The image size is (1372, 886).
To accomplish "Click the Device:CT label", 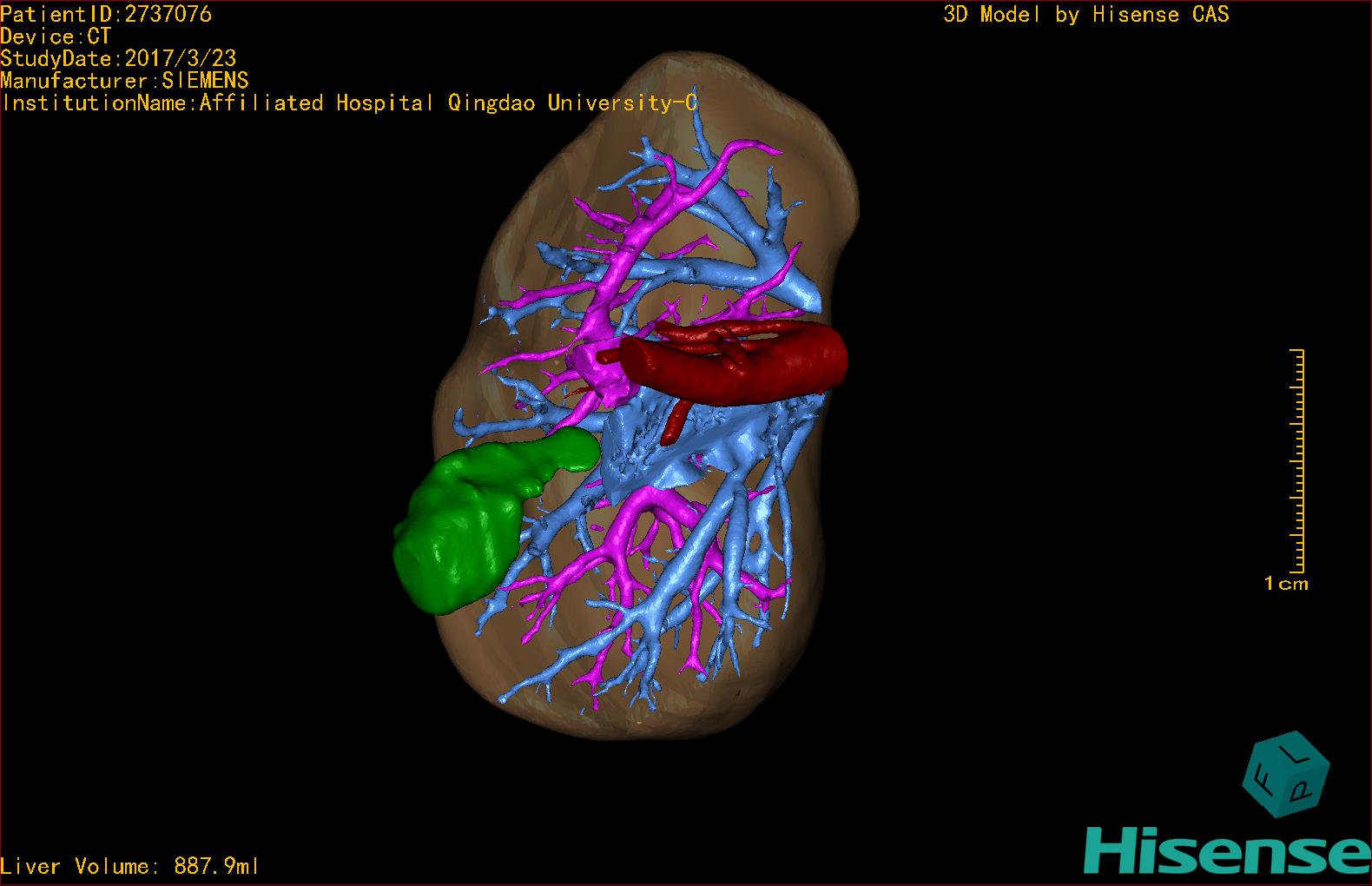I will tap(56, 36).
